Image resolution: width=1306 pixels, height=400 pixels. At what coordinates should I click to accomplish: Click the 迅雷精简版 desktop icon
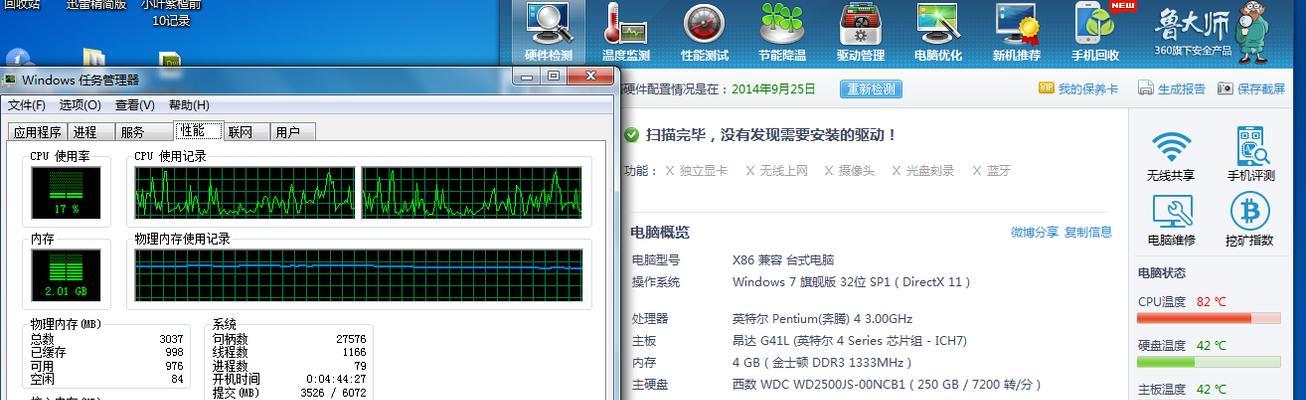point(96,5)
